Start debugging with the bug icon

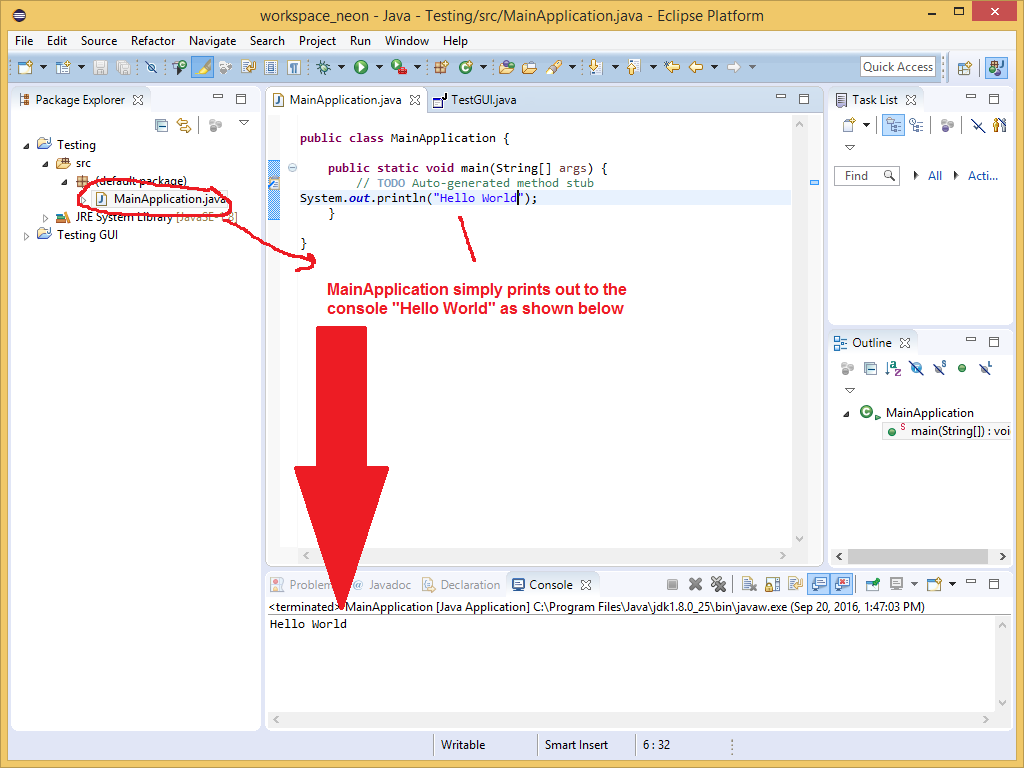click(x=323, y=67)
